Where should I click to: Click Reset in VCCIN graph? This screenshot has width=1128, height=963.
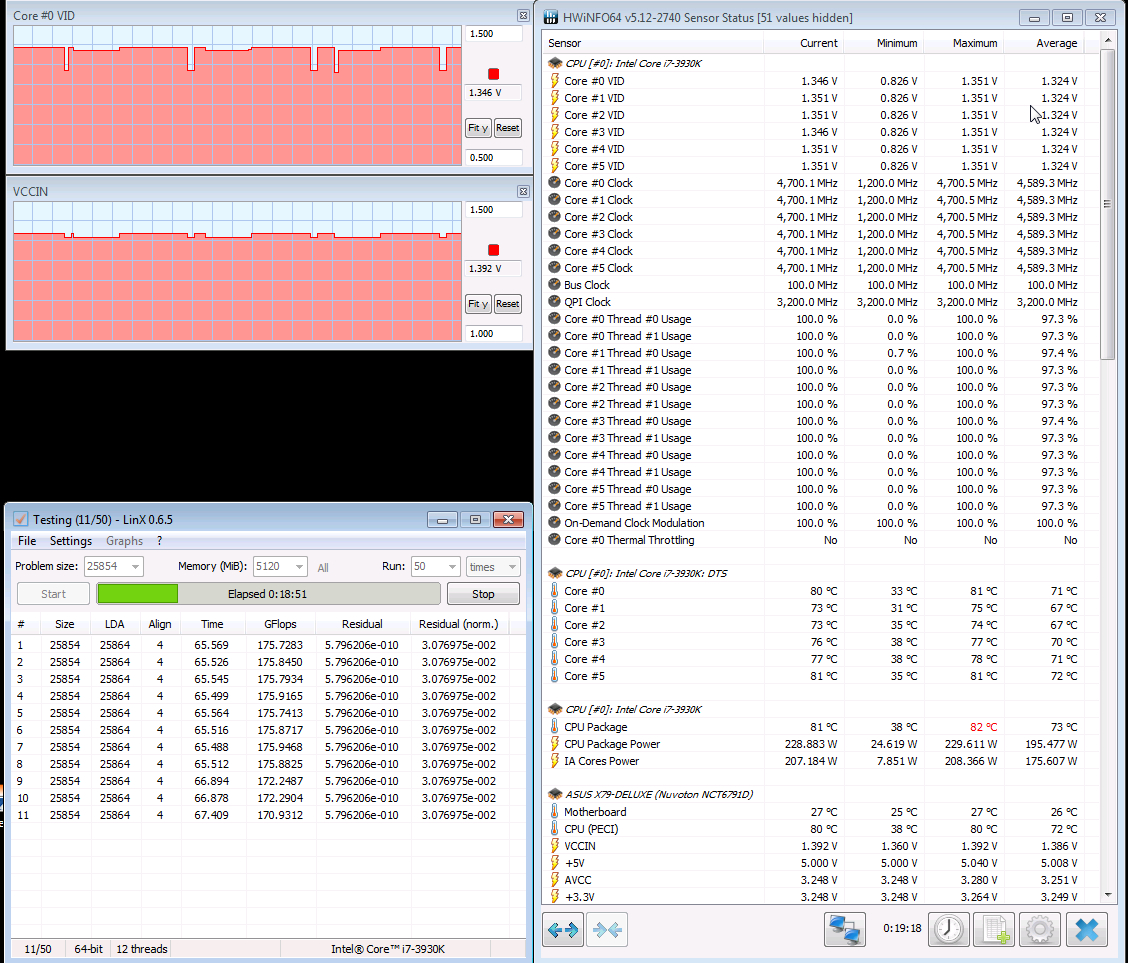[x=507, y=304]
